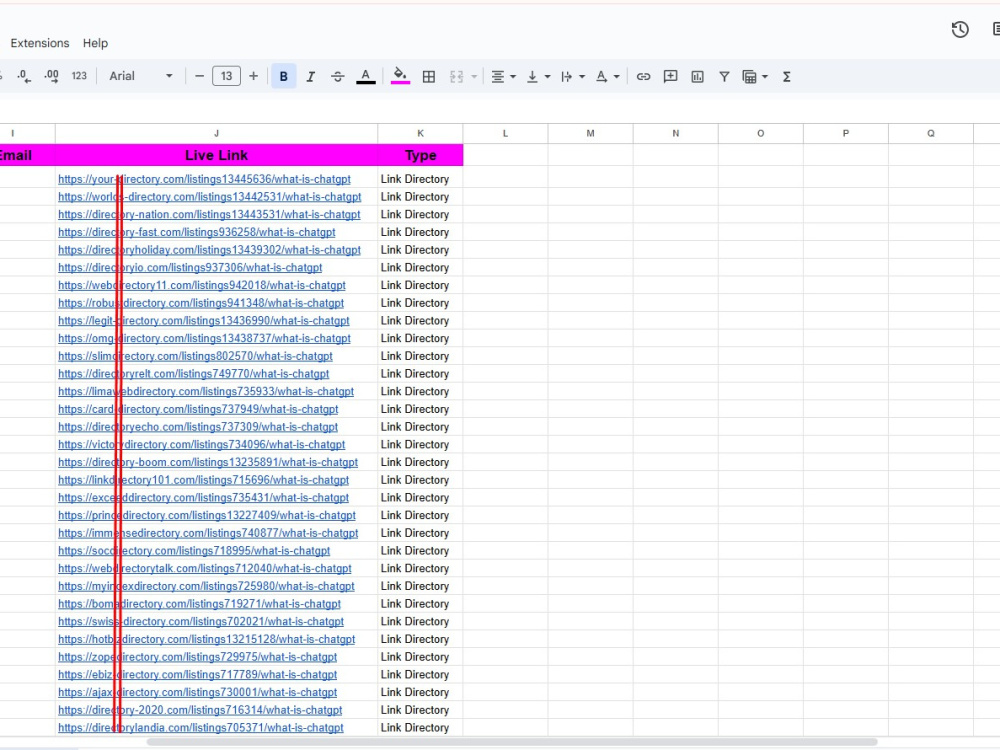1000x750 pixels.
Task: Open vertical align dropdown
Action: 538,77
